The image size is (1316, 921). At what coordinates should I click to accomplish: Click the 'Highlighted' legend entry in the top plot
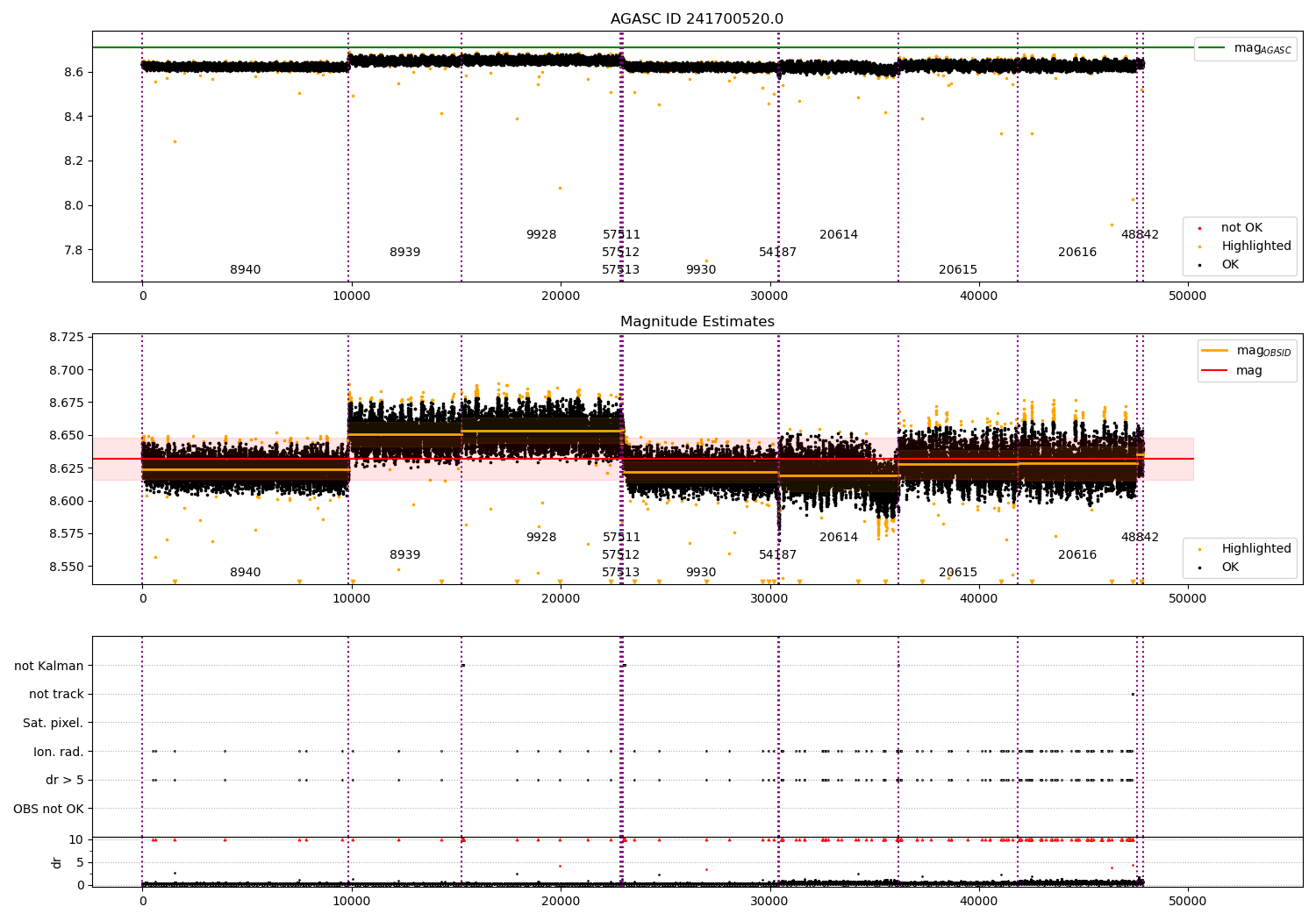click(x=1246, y=246)
